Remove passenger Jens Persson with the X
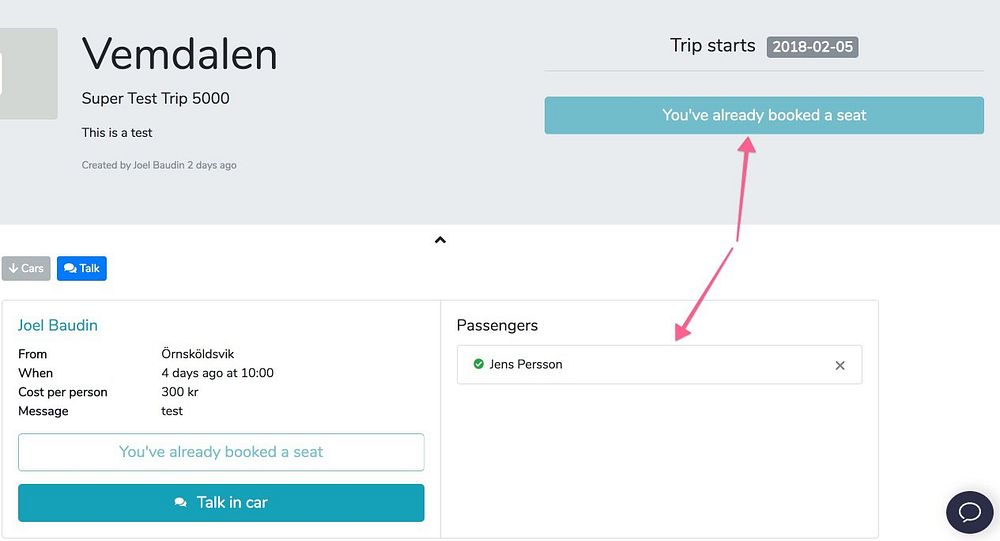Screen dimensions: 1000x541 [840, 365]
